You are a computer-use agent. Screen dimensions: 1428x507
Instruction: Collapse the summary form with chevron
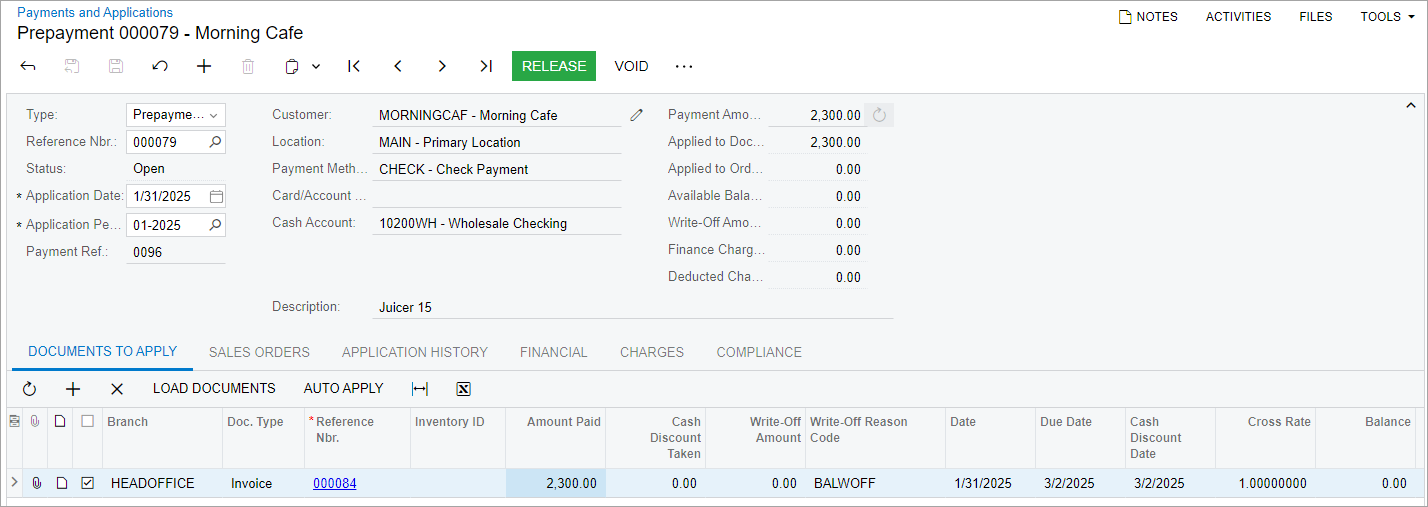click(1411, 105)
